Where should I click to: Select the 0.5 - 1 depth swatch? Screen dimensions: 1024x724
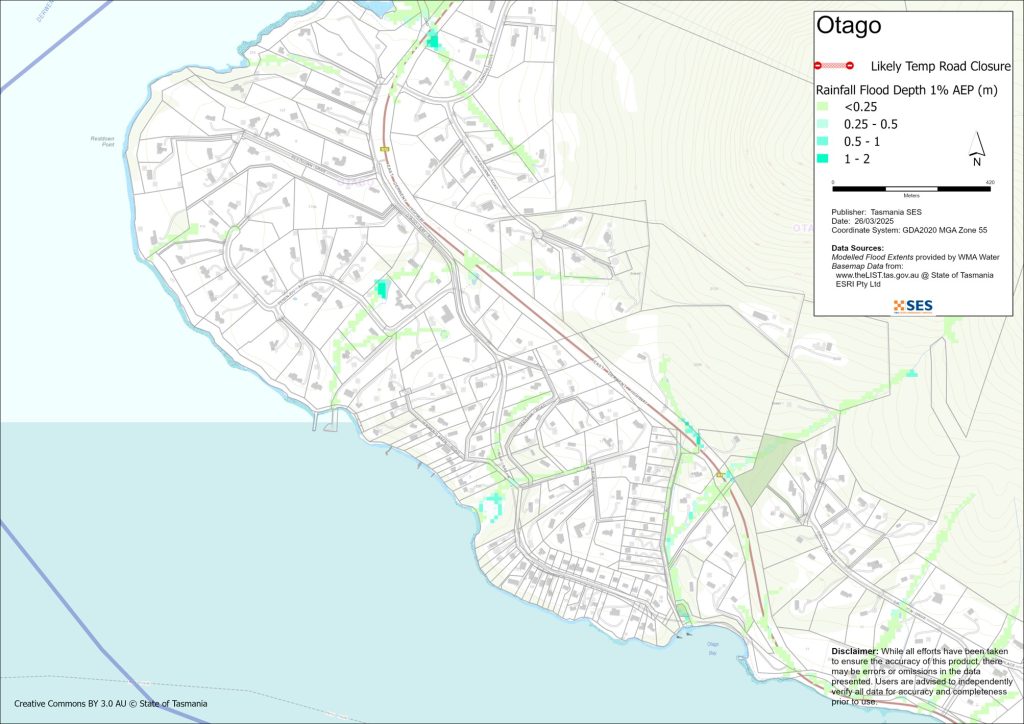(x=823, y=141)
